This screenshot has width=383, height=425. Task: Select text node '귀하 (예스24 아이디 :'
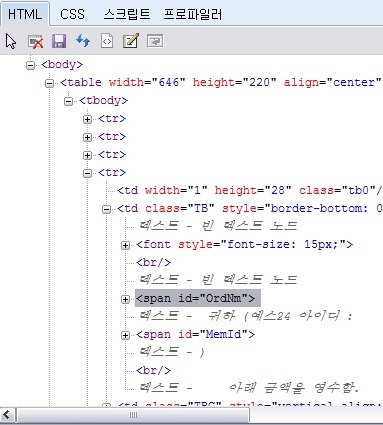[x=246, y=316]
